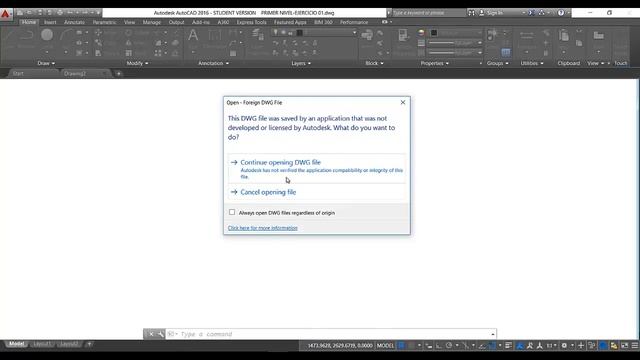Switch to the Layout2 tab
The image size is (640, 360).
(x=69, y=344)
